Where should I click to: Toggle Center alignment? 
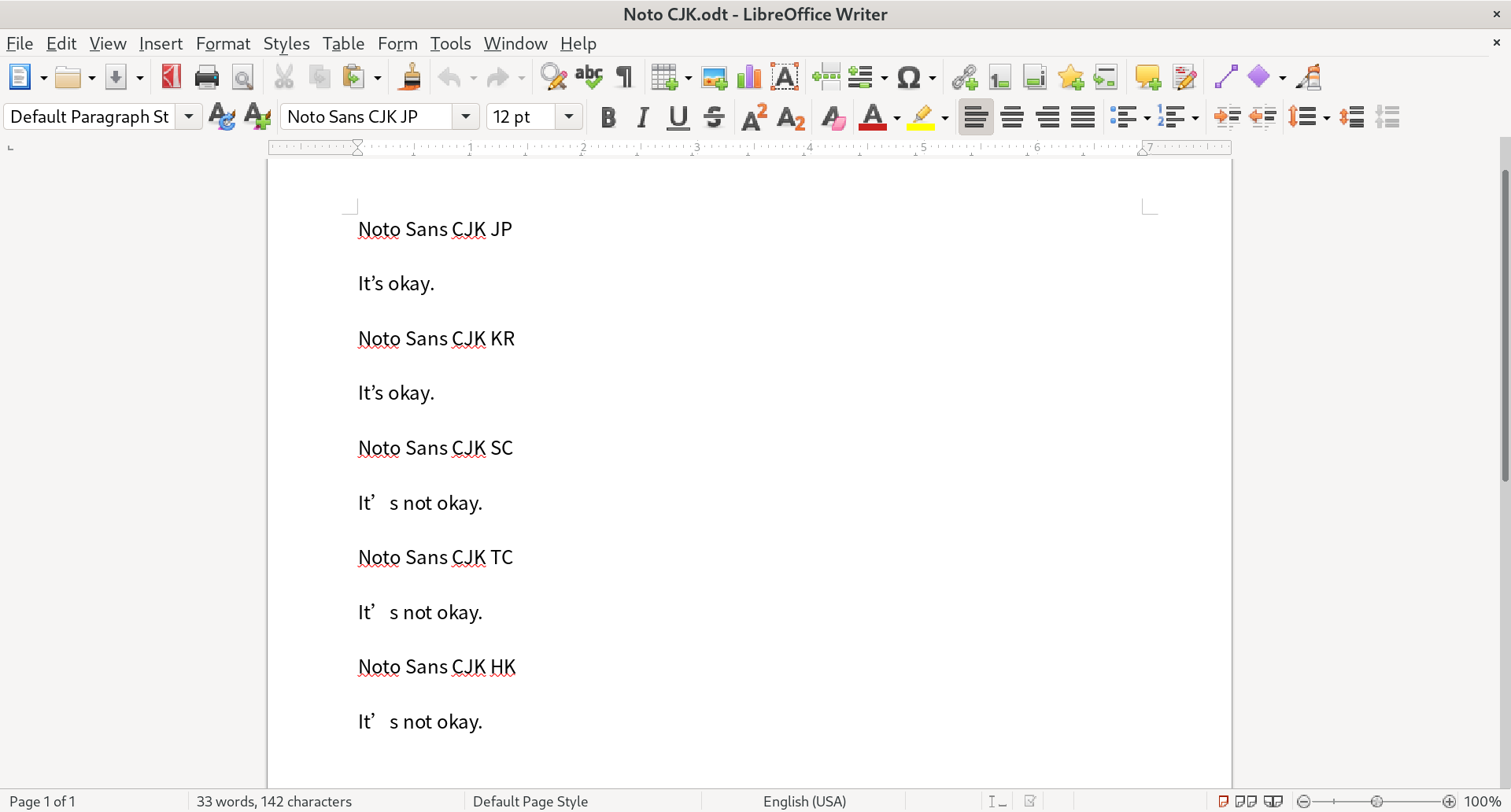1012,117
